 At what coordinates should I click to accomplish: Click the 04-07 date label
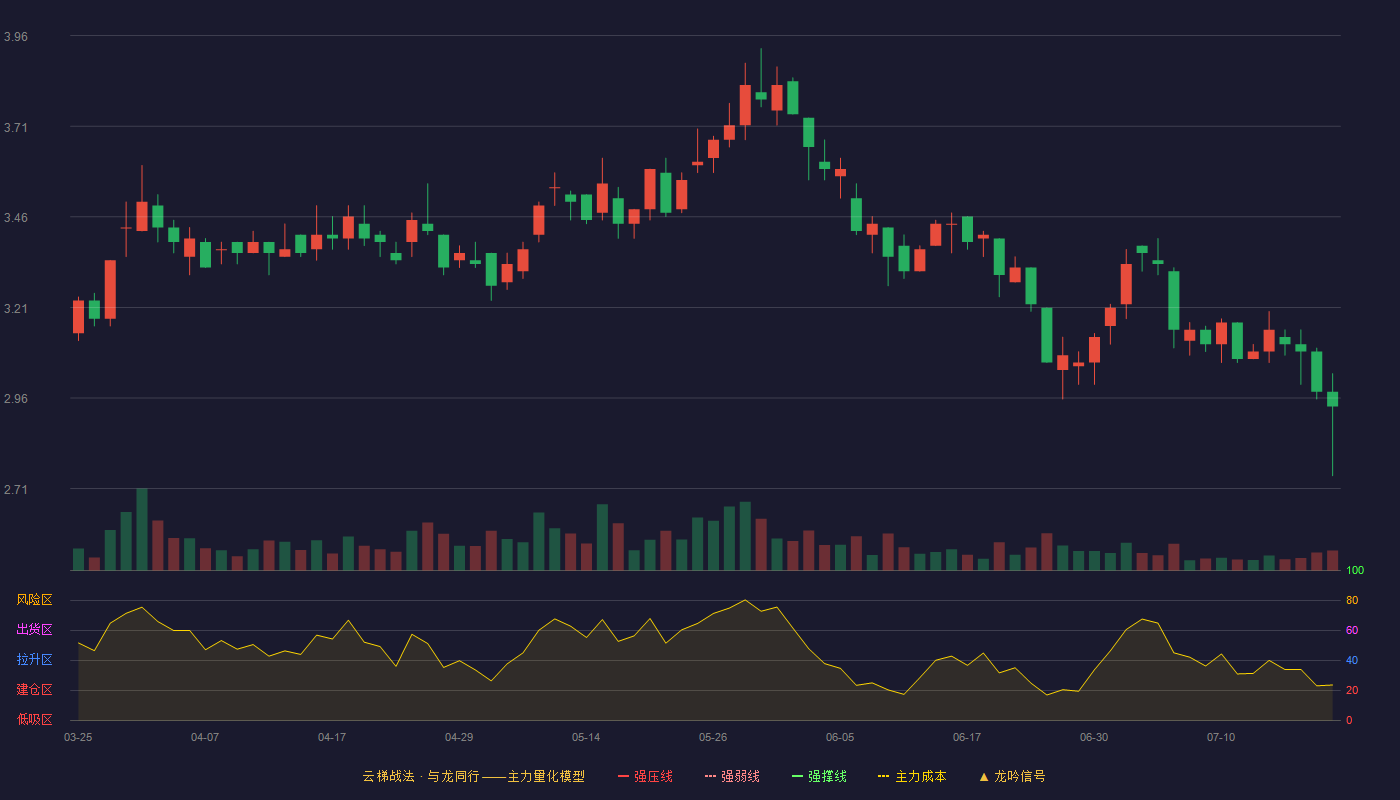(x=205, y=737)
